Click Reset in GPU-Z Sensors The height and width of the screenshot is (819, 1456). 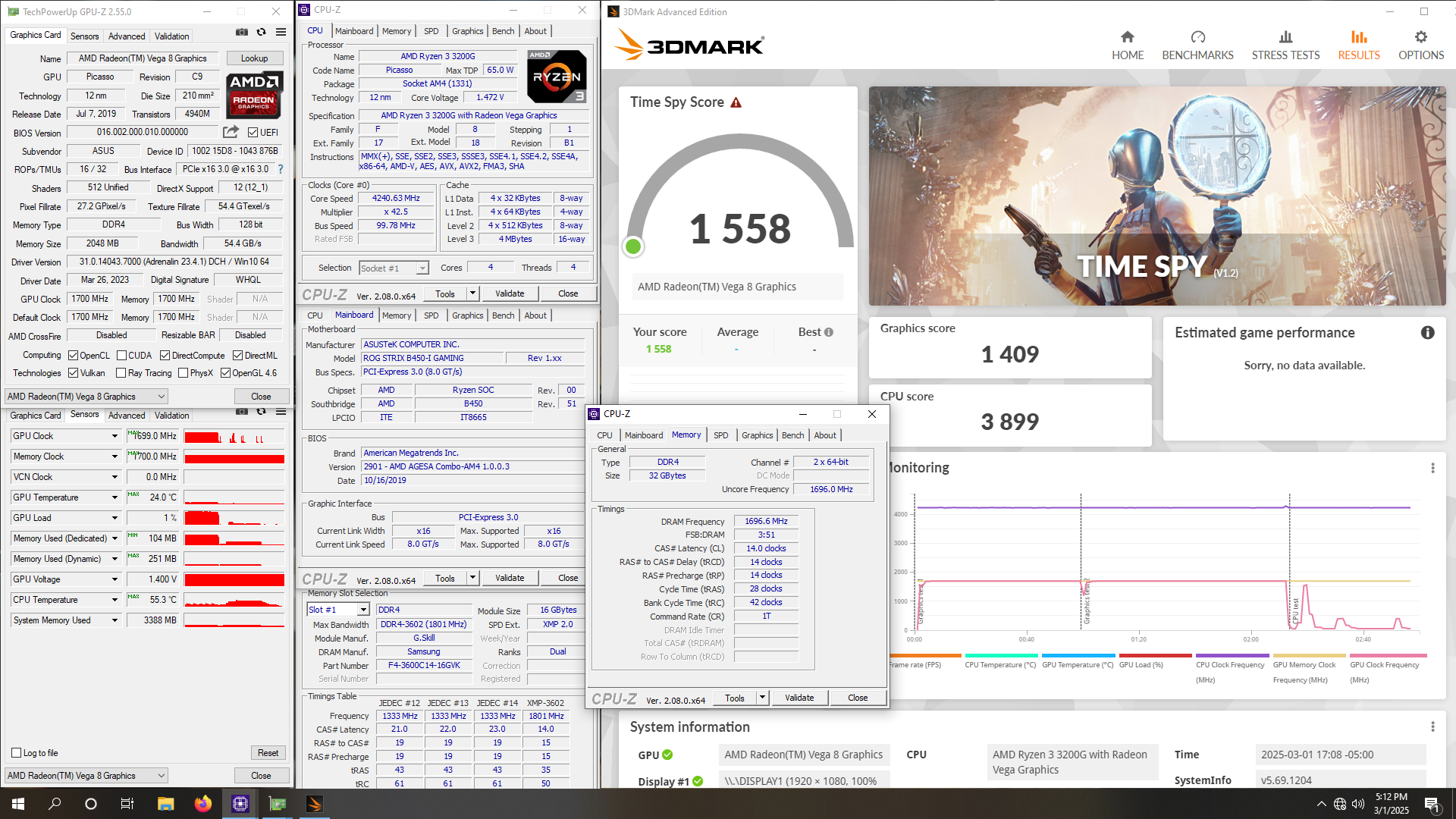pyautogui.click(x=268, y=753)
